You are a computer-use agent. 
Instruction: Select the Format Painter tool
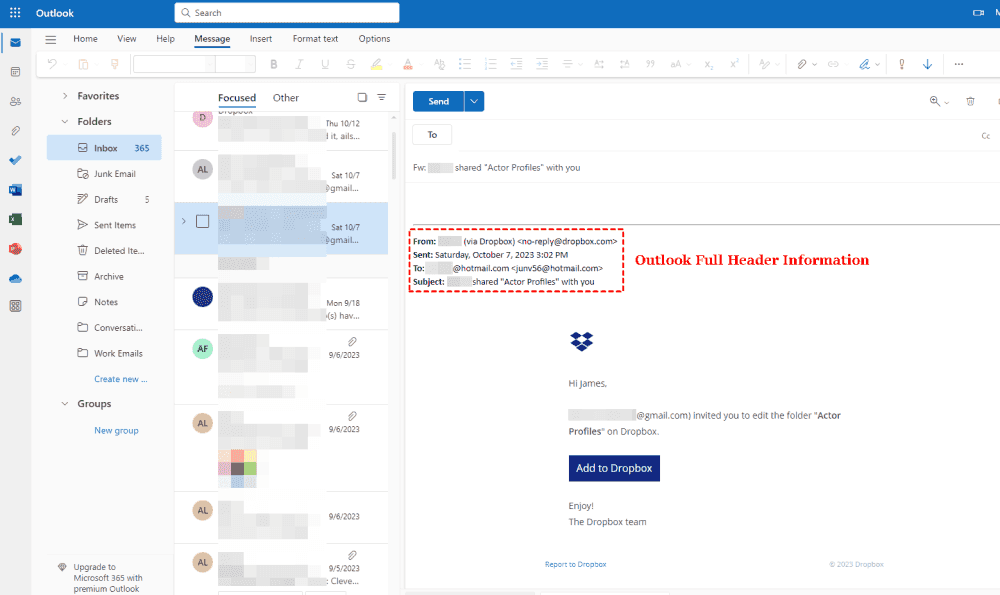click(x=115, y=64)
